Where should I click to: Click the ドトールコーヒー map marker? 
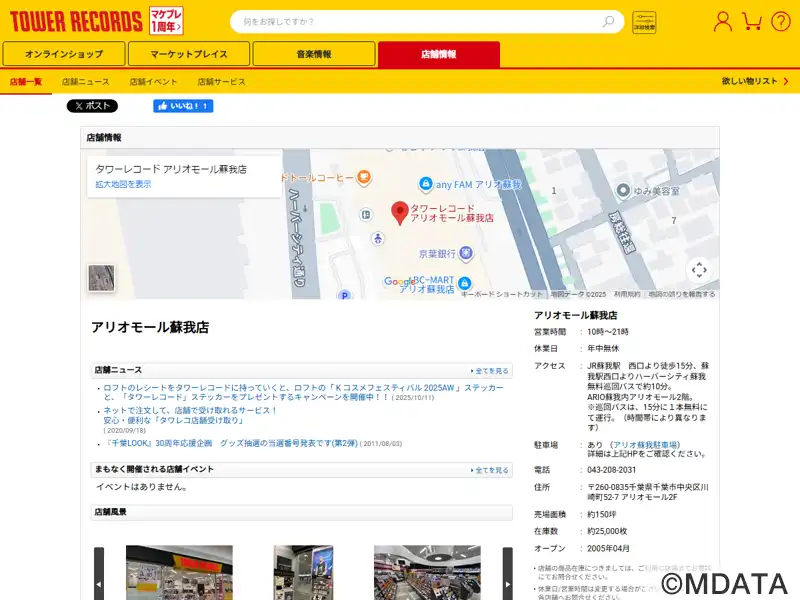pyautogui.click(x=363, y=178)
